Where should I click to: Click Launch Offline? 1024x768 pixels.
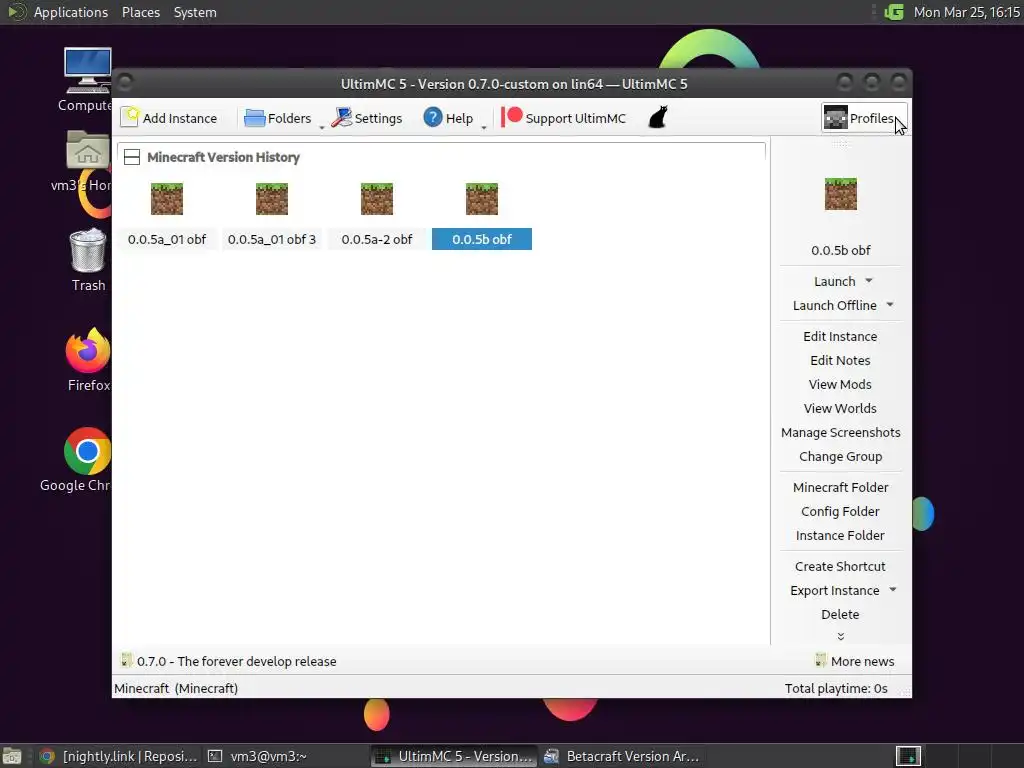coord(835,306)
